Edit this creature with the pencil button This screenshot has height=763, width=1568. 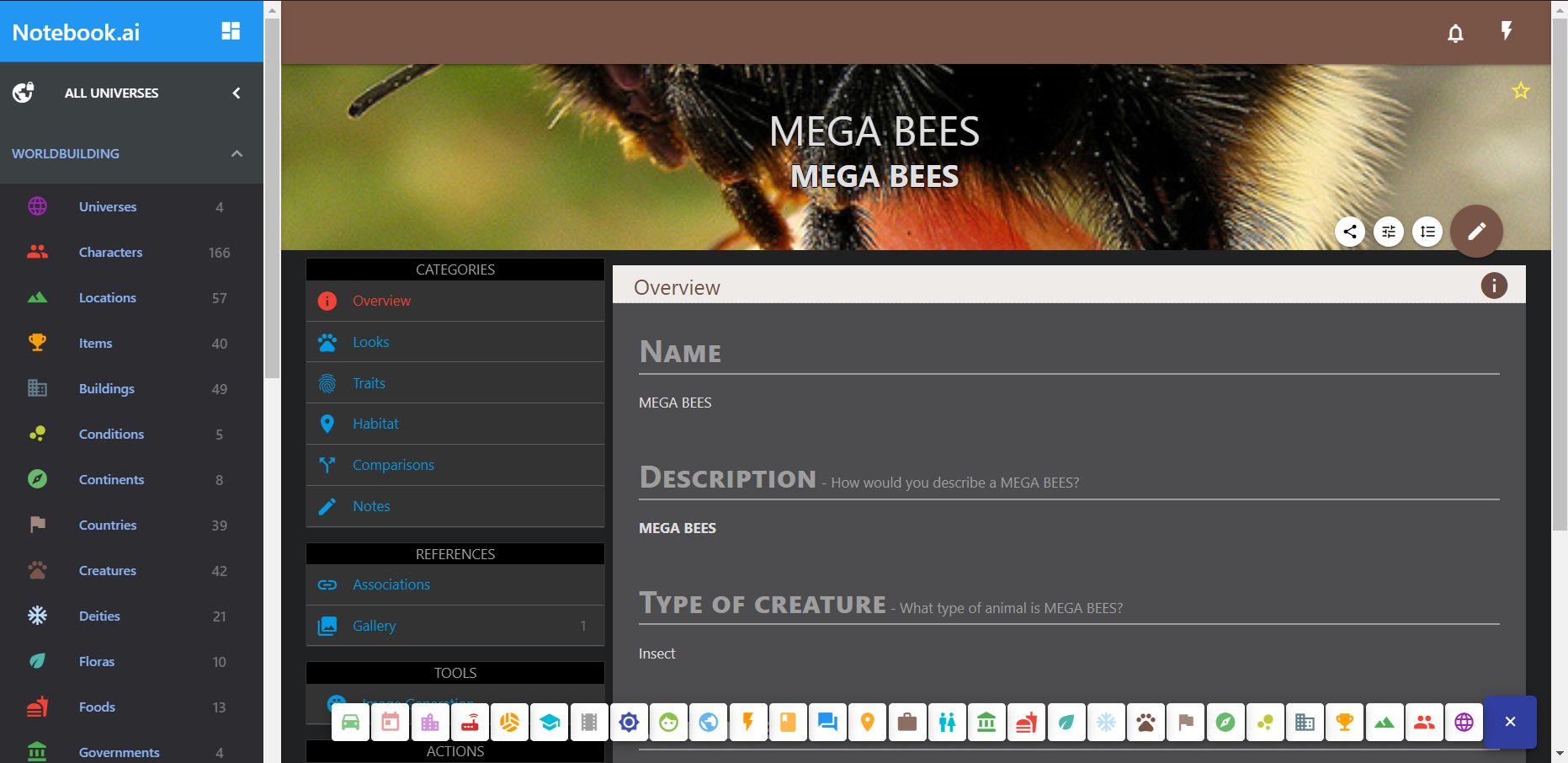[1476, 231]
